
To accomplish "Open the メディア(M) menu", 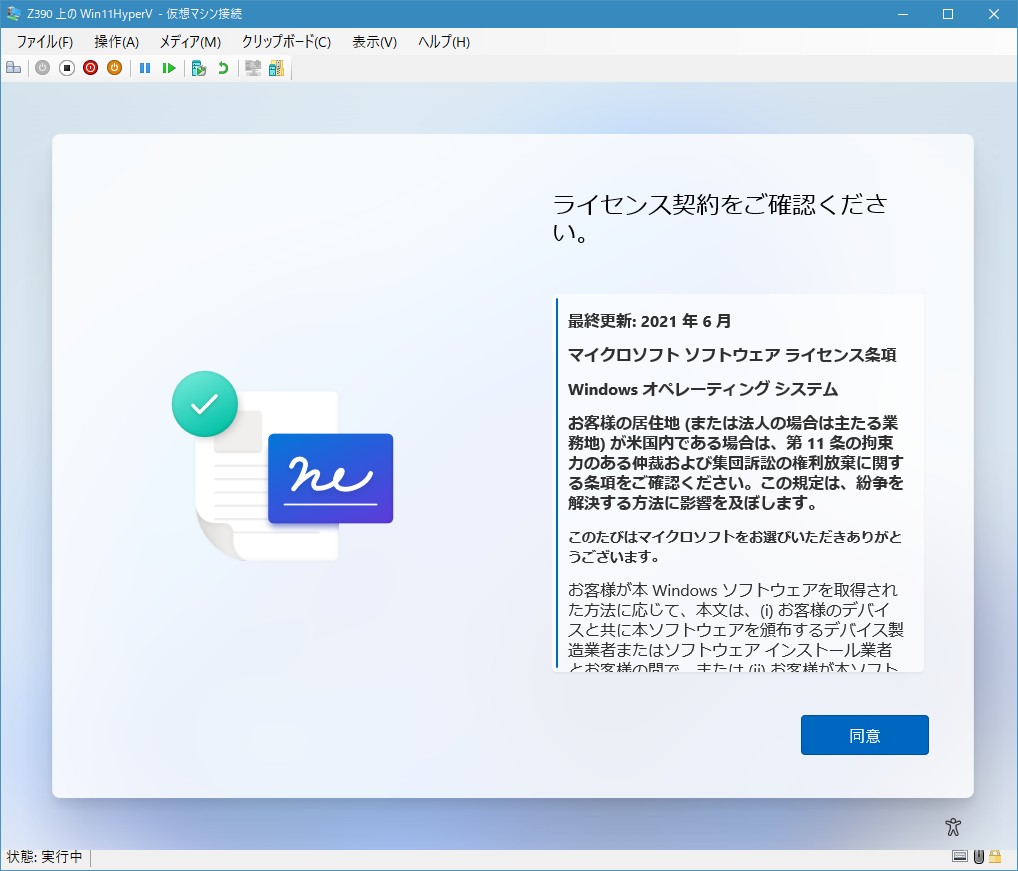I will [x=190, y=42].
